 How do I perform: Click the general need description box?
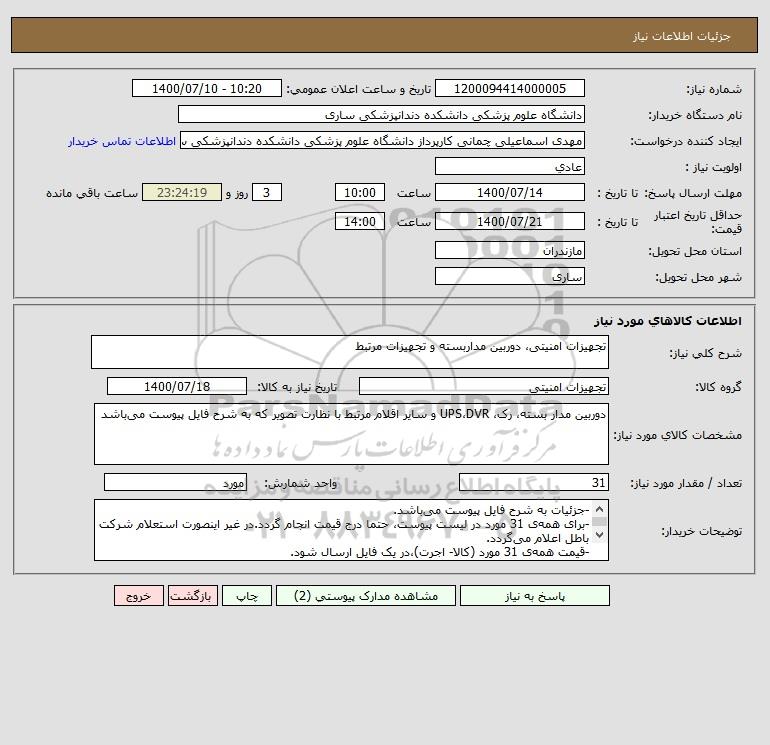click(x=350, y=352)
